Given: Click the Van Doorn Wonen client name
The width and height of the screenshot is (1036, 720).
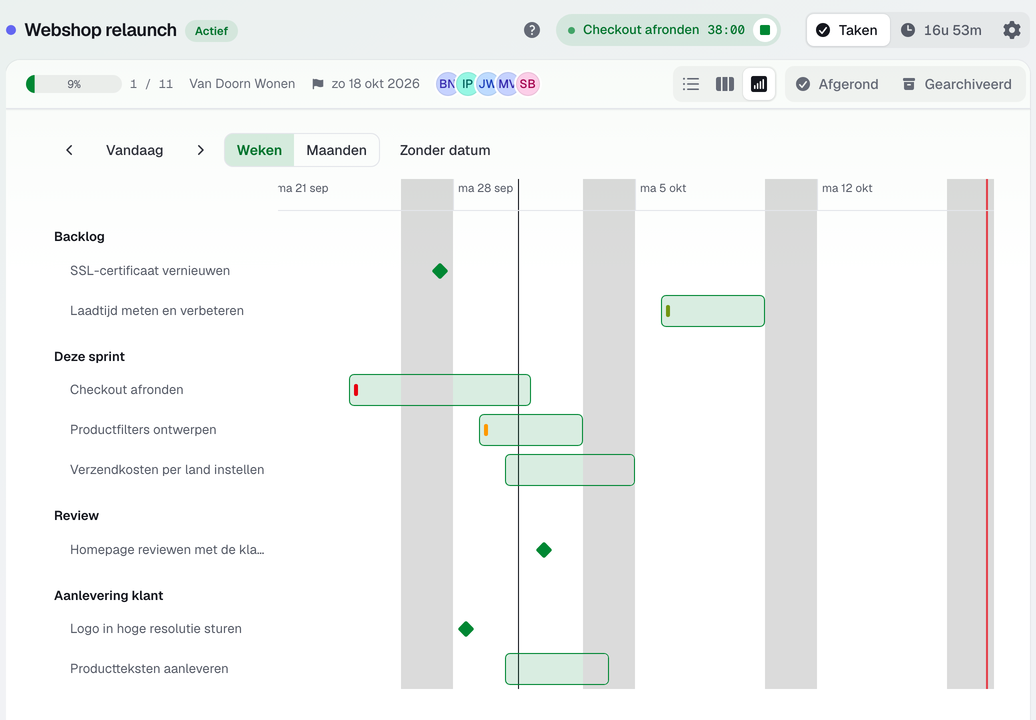Looking at the screenshot, I should pos(242,84).
